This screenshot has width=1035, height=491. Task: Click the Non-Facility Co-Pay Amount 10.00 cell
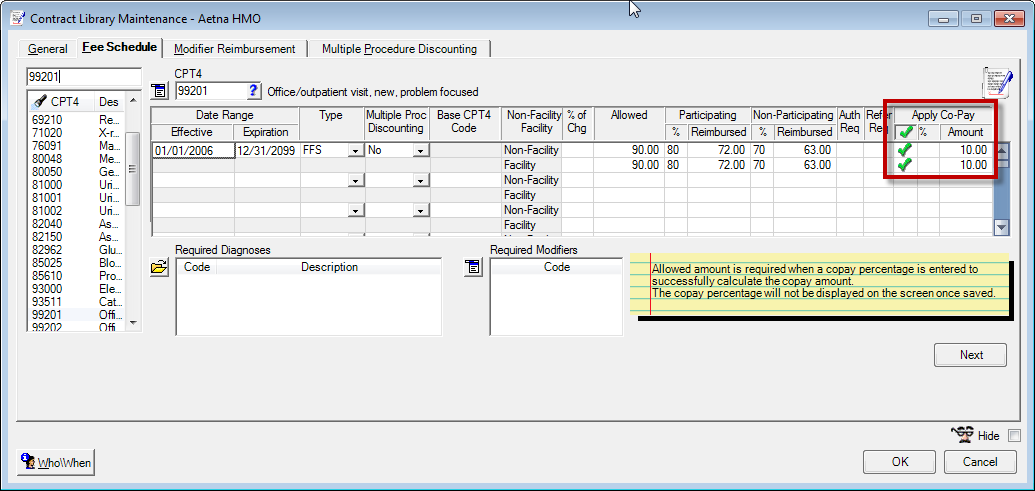(966, 150)
